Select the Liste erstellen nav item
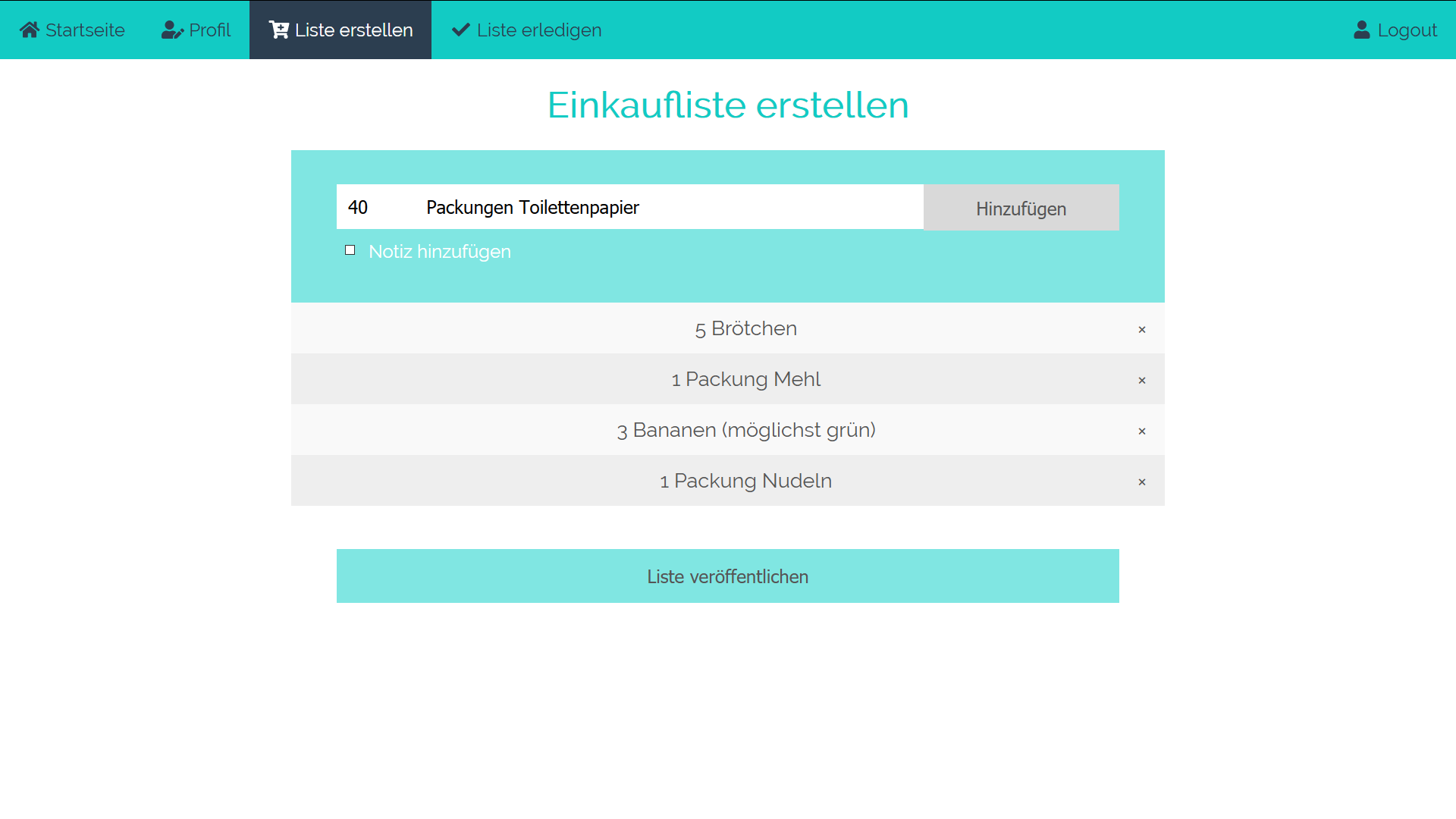1456x819 pixels. point(353,30)
